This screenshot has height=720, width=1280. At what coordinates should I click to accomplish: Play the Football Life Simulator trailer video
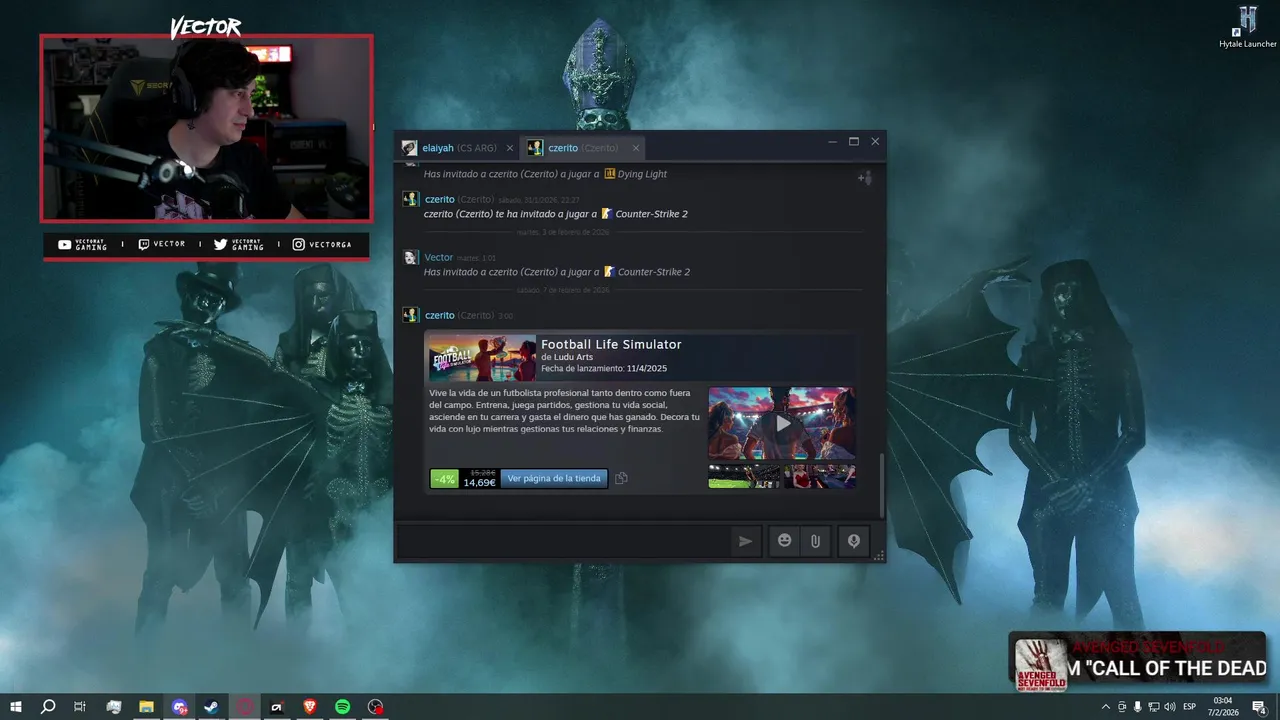click(782, 423)
